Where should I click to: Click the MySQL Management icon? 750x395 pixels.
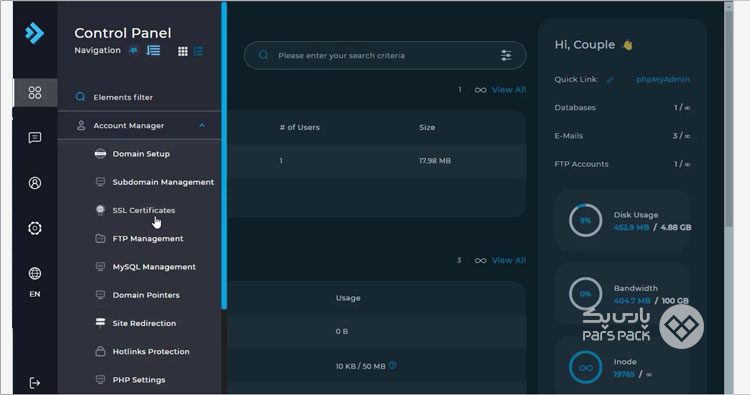100,266
